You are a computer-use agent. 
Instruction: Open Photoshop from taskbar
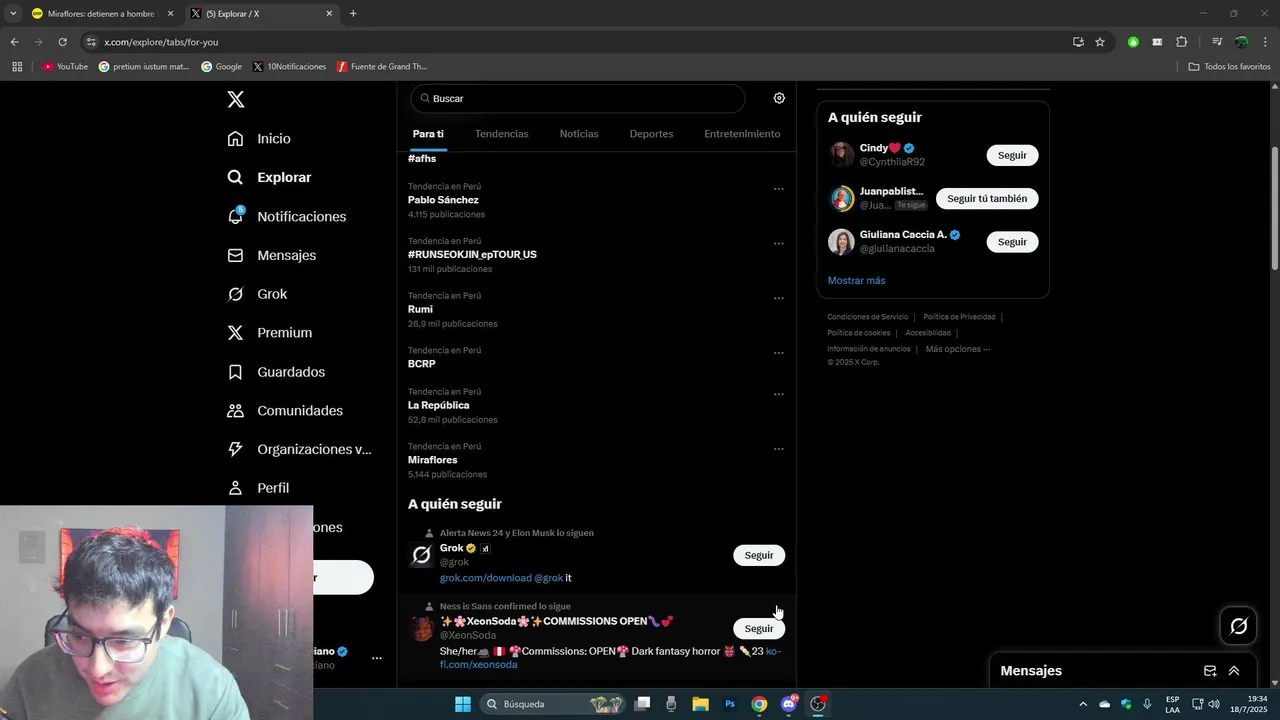click(x=730, y=704)
